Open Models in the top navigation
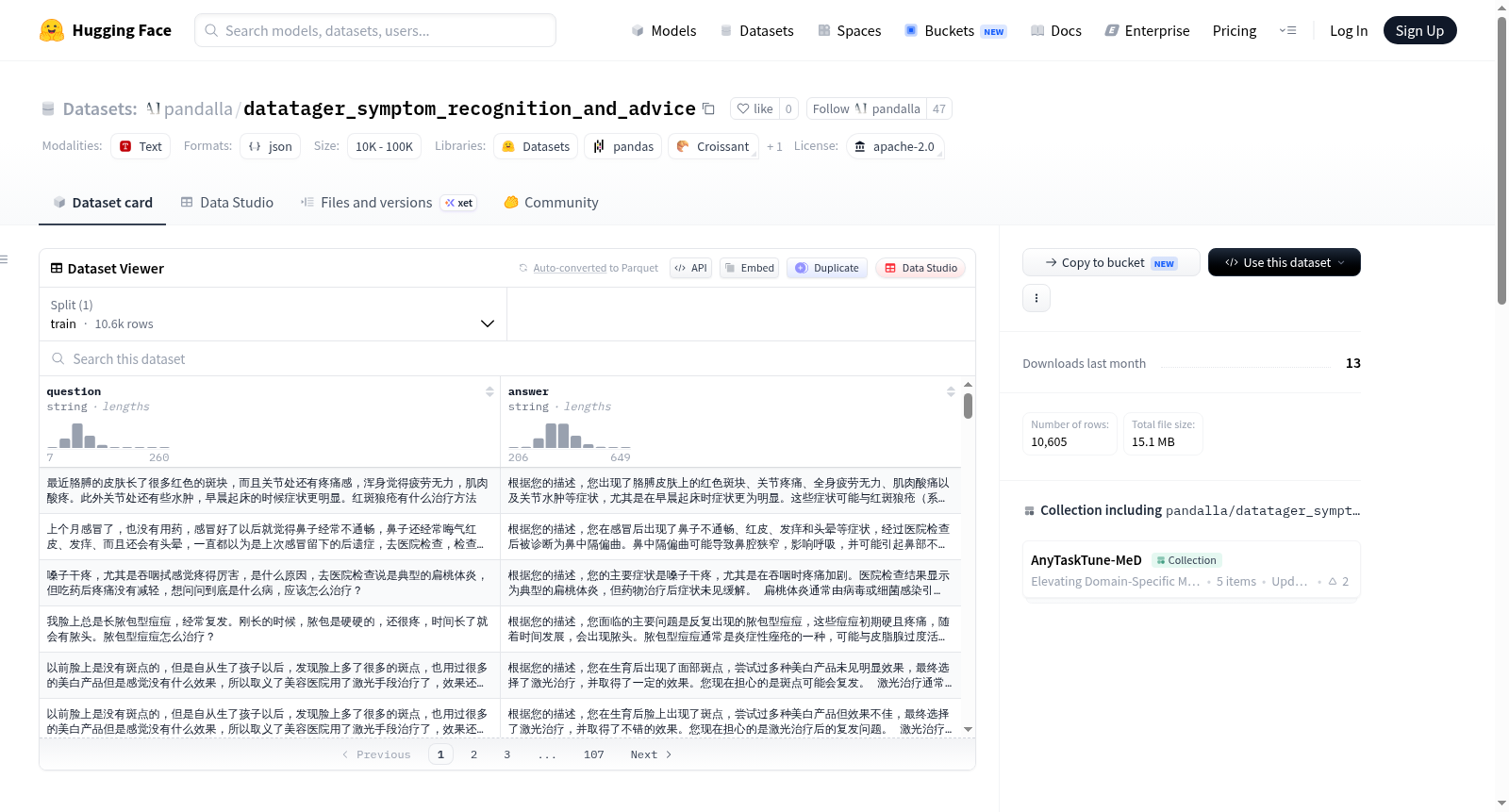Screen dimensions: 1509x812 664,30
